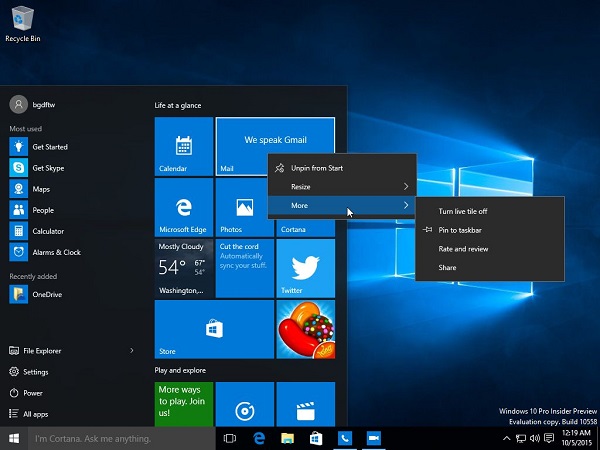Screen dimensions: 600x450
Task: Choose Rate and review
Action: click(490, 249)
